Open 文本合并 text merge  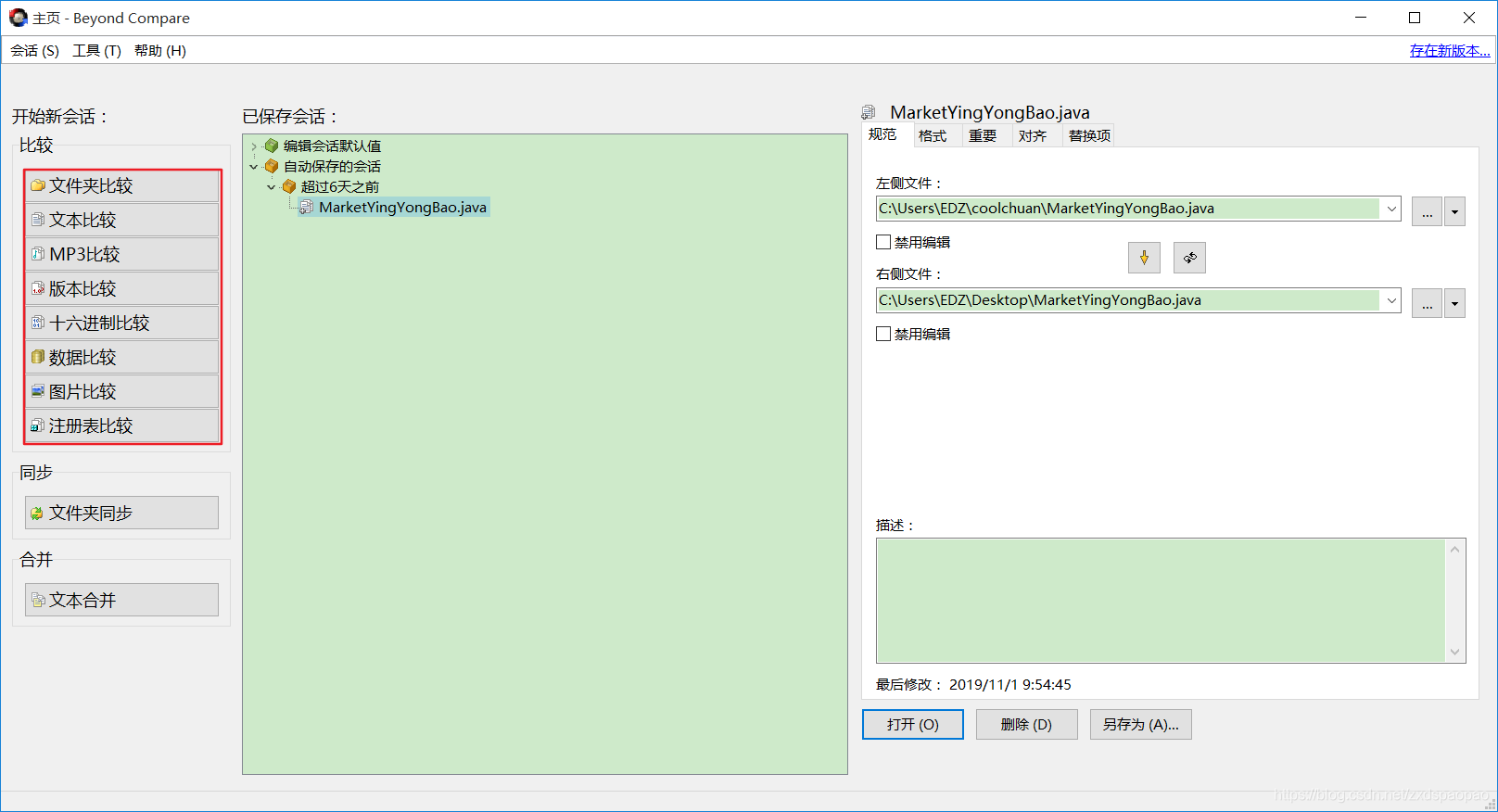click(x=121, y=600)
